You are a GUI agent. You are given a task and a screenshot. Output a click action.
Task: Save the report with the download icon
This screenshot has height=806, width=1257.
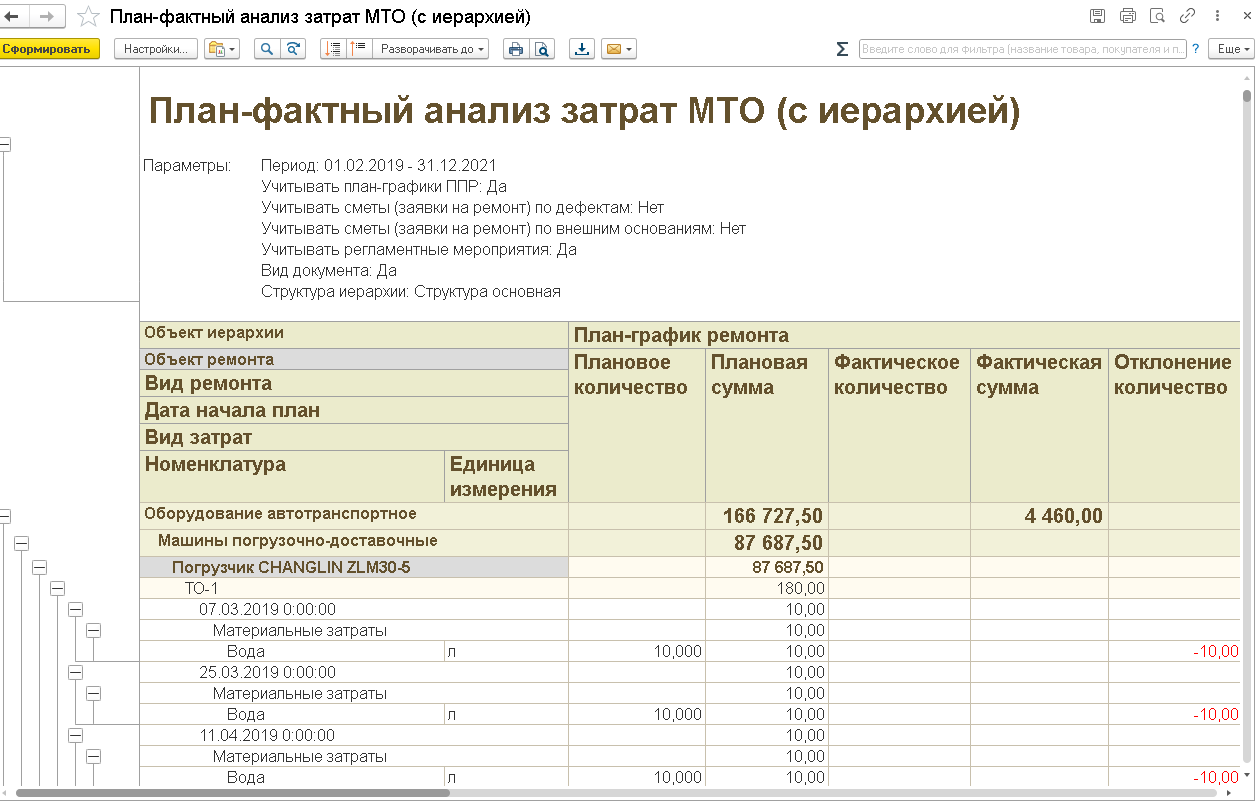582,49
